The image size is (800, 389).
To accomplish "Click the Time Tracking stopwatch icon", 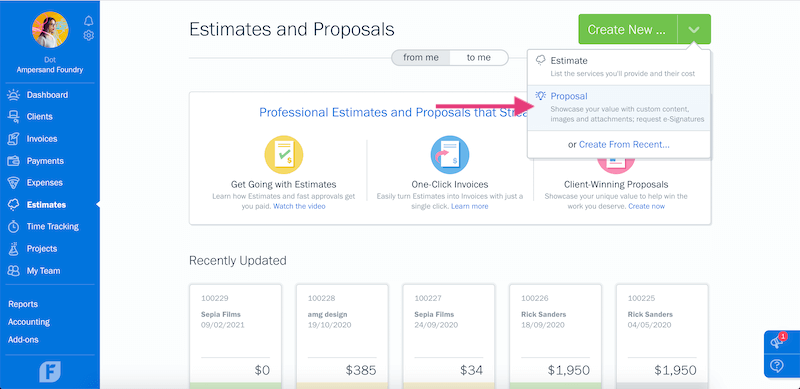I will coord(13,227).
